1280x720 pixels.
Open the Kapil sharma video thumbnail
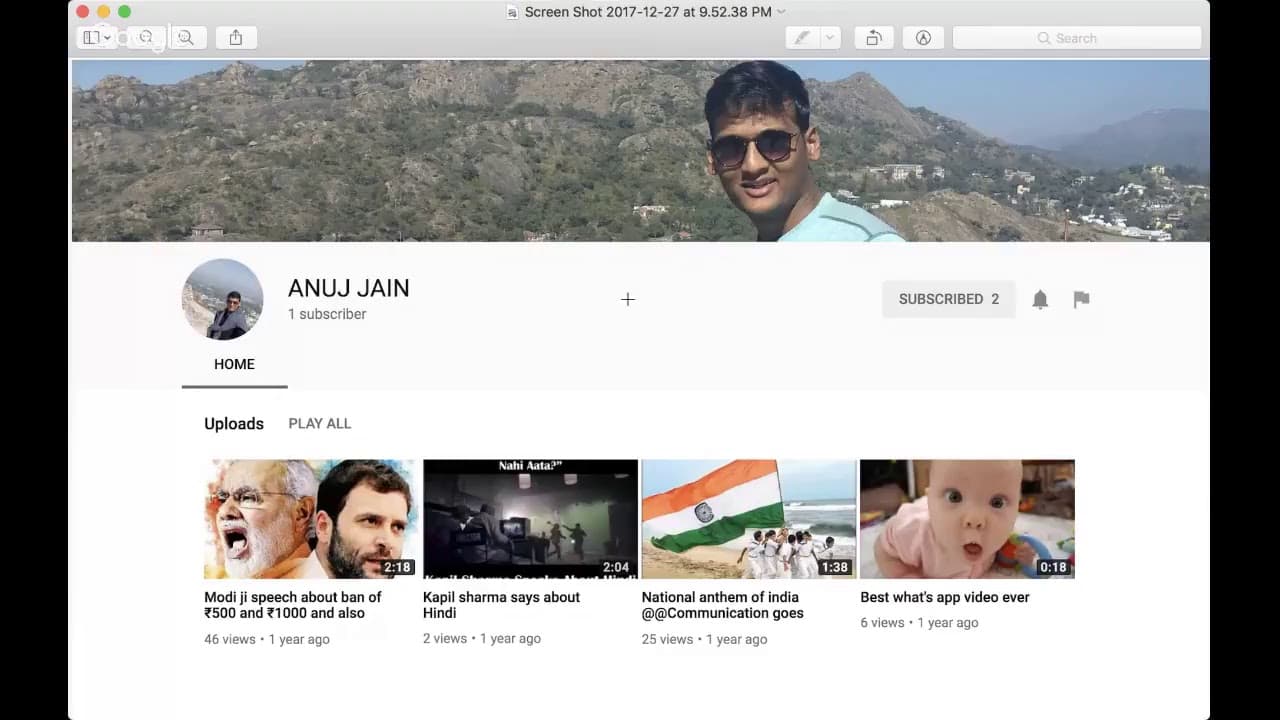point(530,519)
